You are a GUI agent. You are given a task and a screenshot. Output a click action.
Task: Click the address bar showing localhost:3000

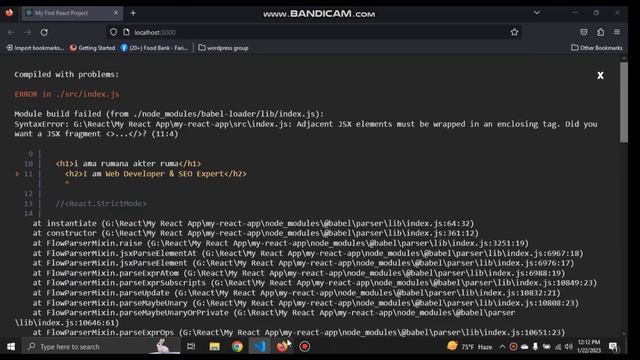click(x=314, y=32)
